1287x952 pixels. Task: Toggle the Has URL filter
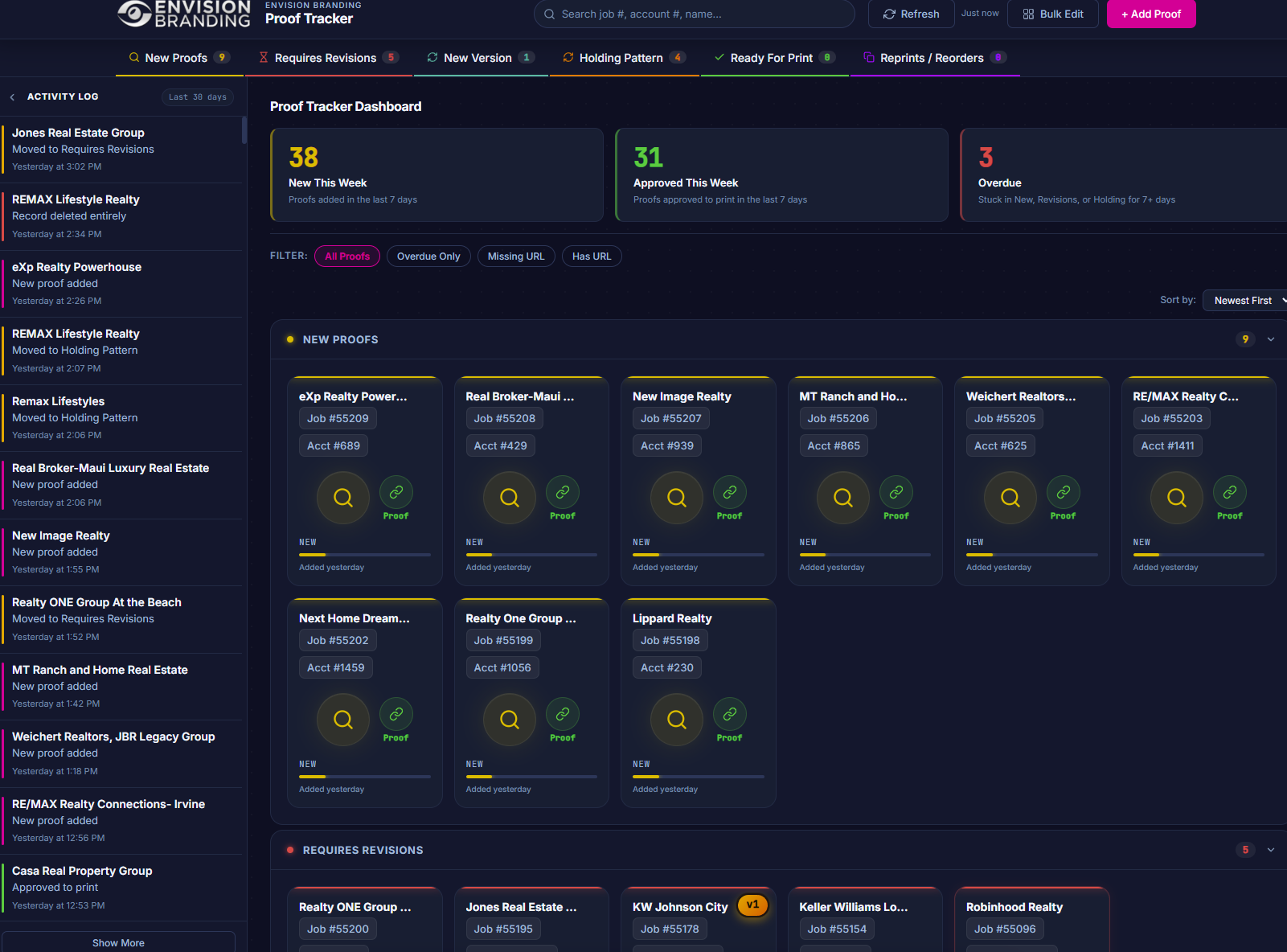pyautogui.click(x=592, y=256)
